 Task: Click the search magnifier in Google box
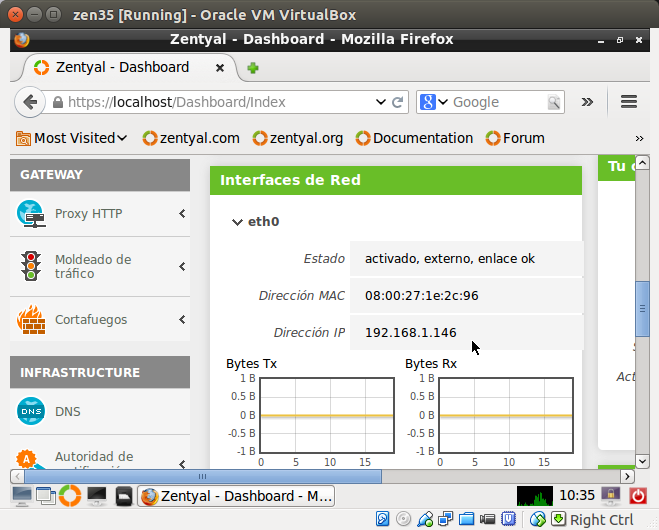554,102
